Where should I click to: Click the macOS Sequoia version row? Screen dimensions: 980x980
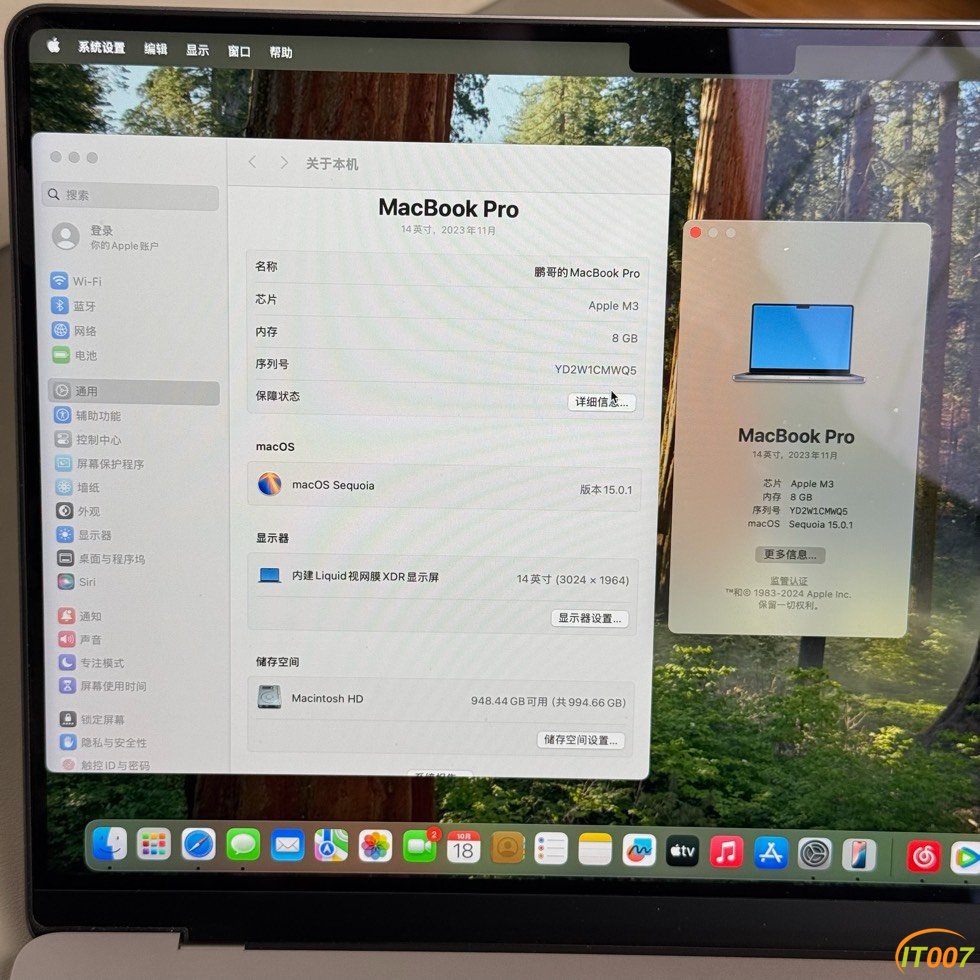pos(444,487)
